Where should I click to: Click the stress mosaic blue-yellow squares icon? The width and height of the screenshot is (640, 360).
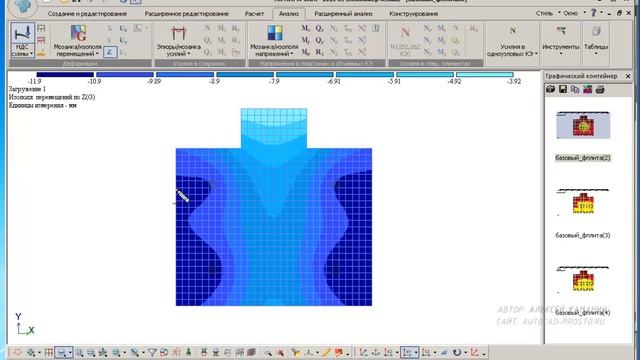[274, 33]
